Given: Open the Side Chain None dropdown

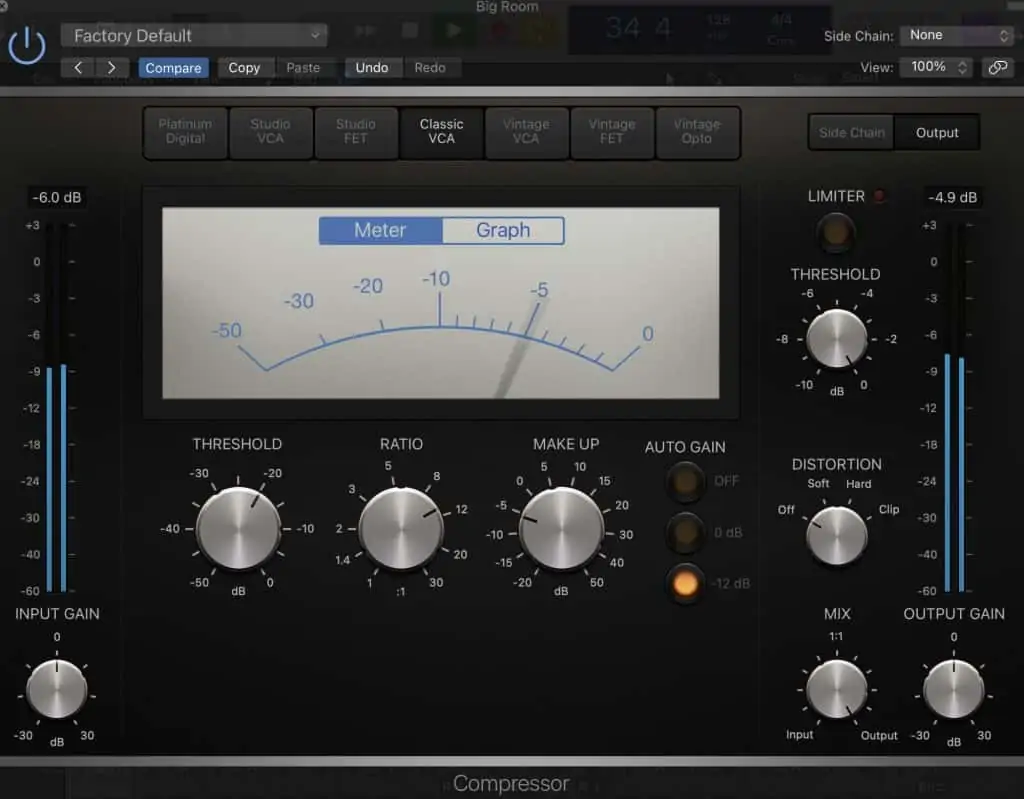Looking at the screenshot, I should (x=957, y=35).
